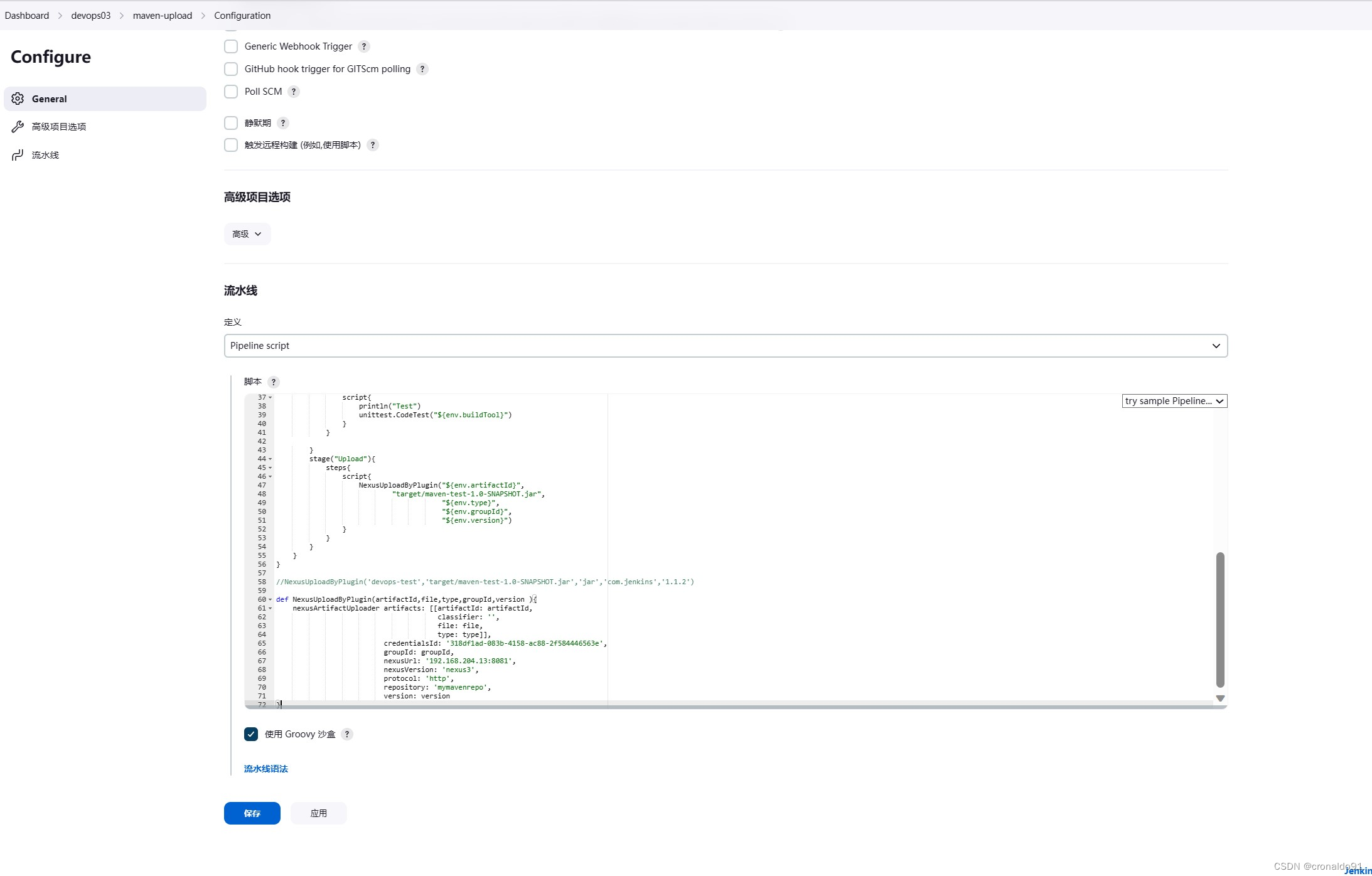Enable Generic Webhook Trigger checkbox
The width and height of the screenshot is (1372, 876).
231,46
